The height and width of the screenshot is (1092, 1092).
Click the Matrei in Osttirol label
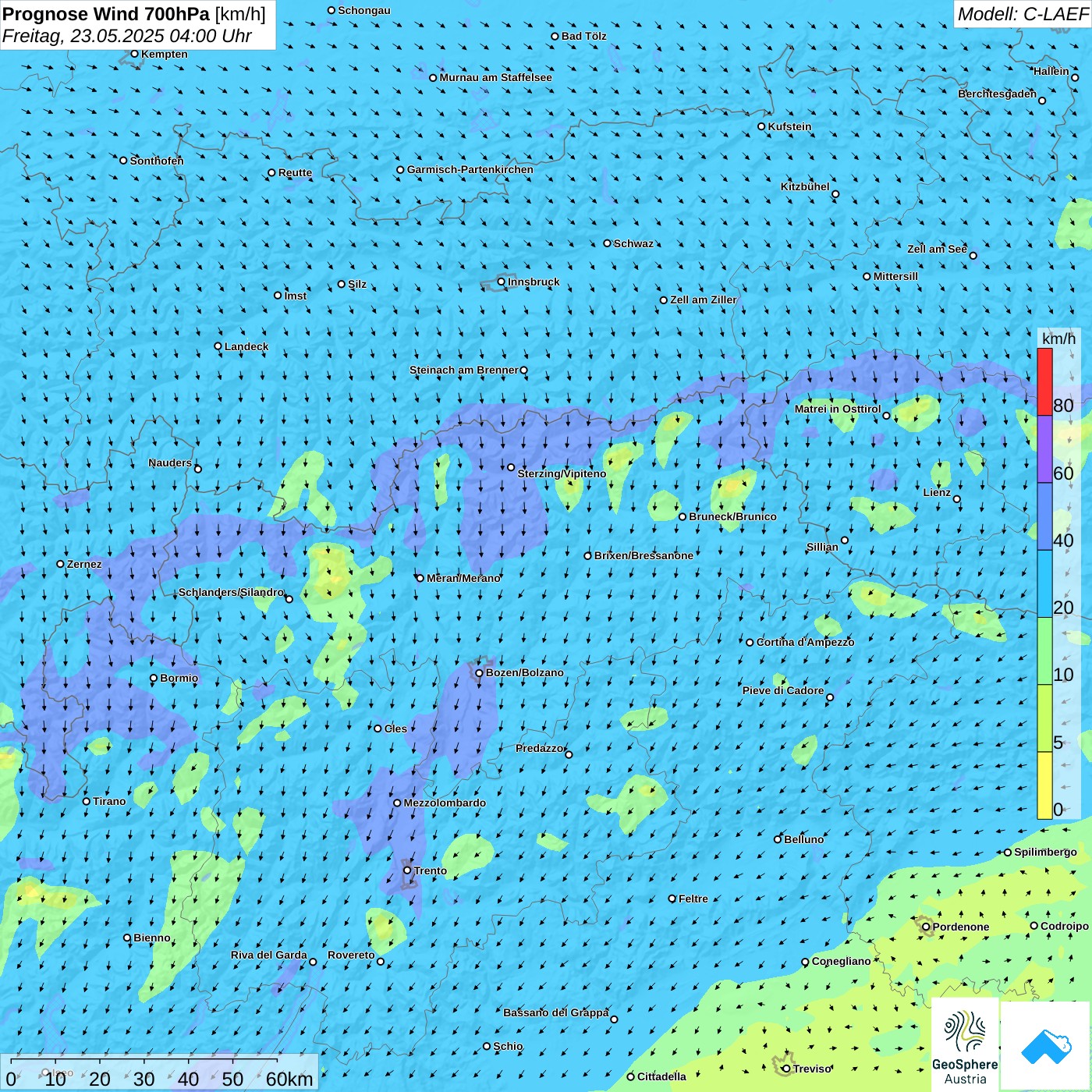(x=838, y=409)
